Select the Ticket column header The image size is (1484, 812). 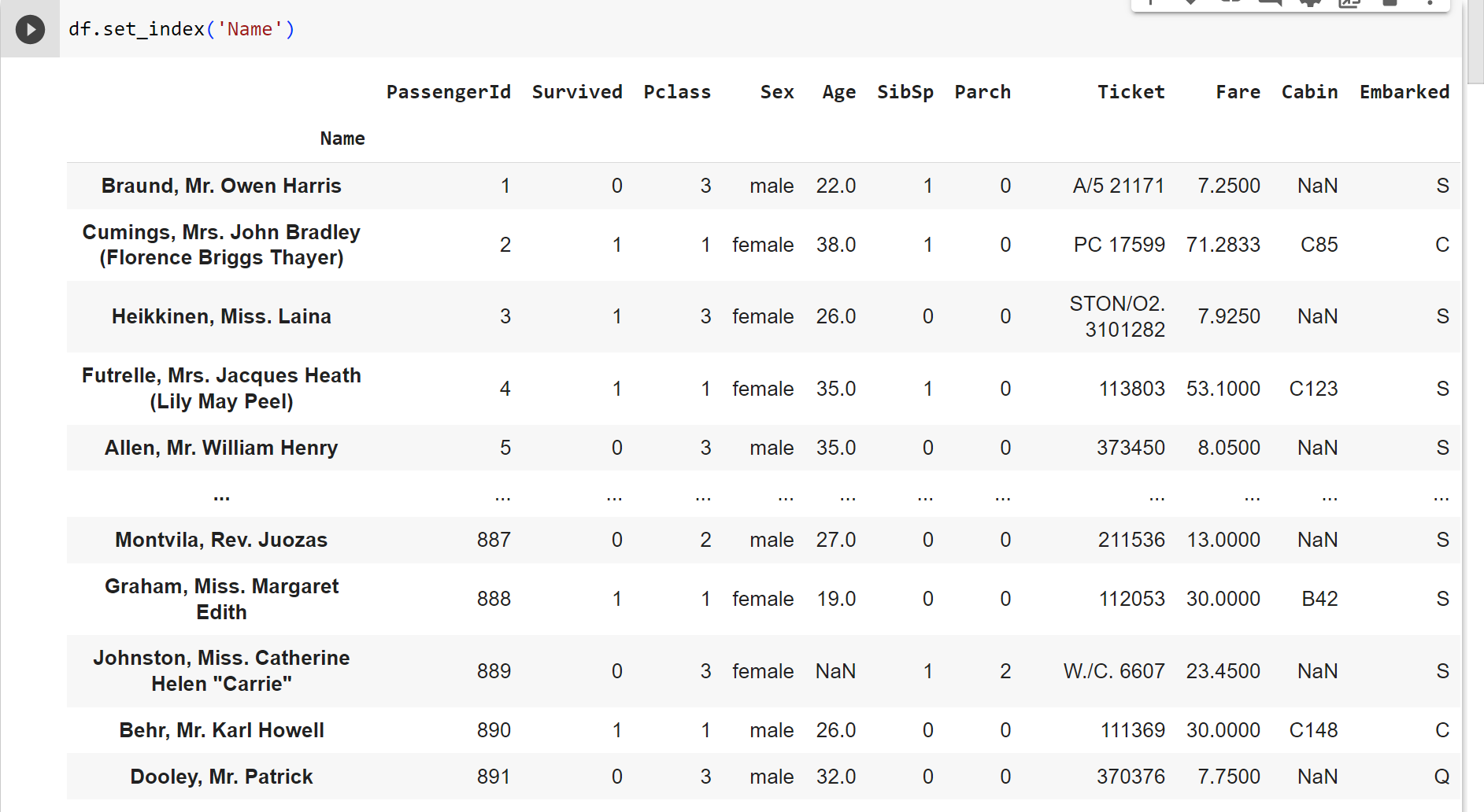pyautogui.click(x=1131, y=92)
